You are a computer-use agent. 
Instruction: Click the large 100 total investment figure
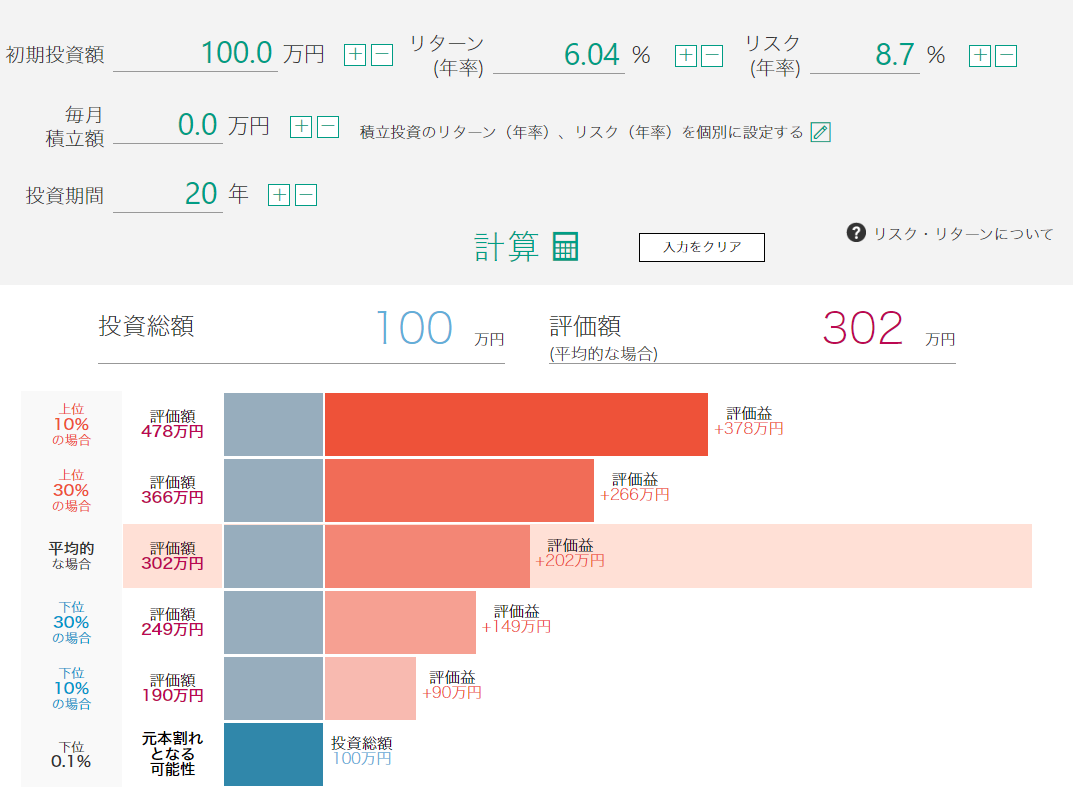click(x=414, y=328)
